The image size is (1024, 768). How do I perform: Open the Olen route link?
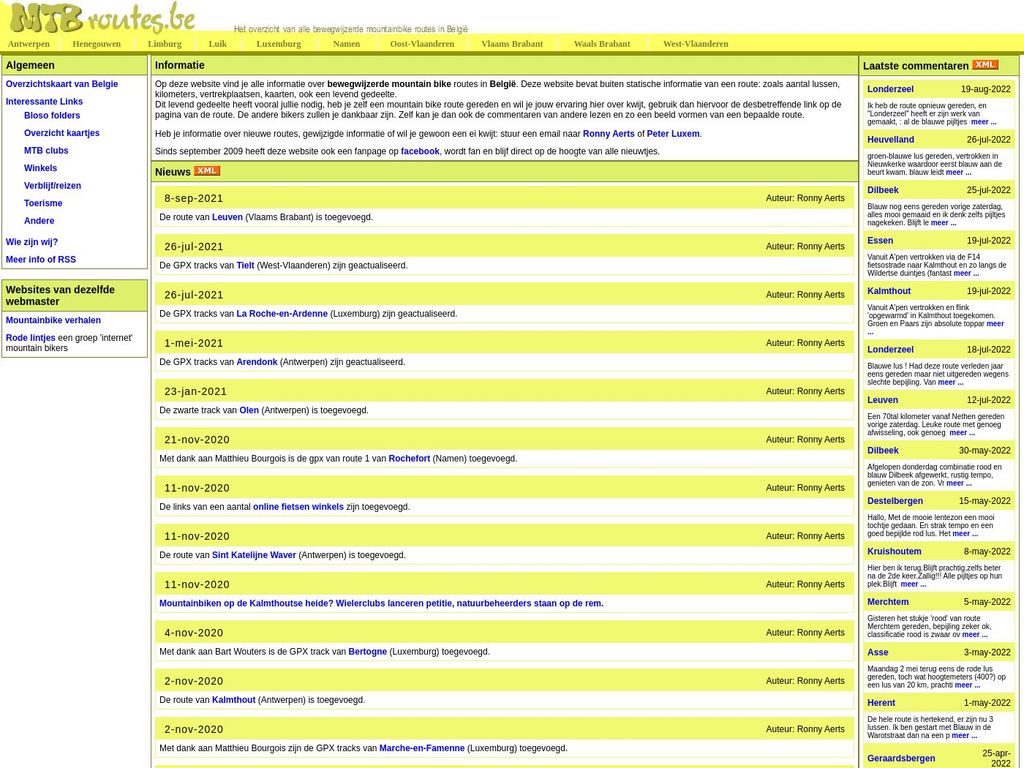pyautogui.click(x=249, y=410)
